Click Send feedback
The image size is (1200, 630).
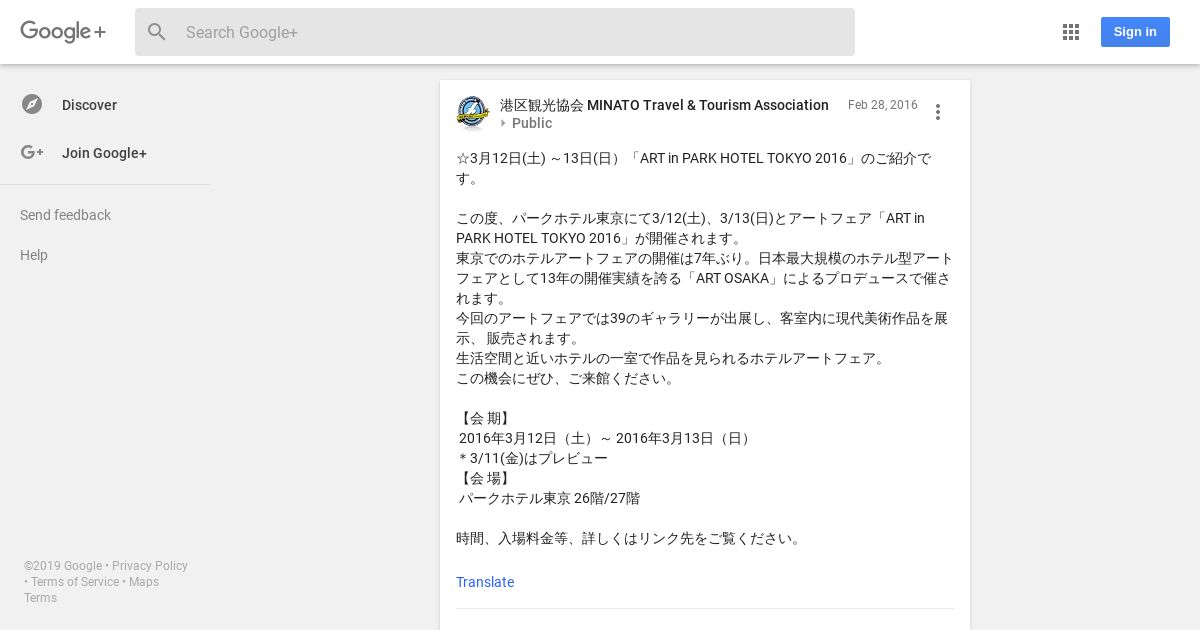coord(65,215)
